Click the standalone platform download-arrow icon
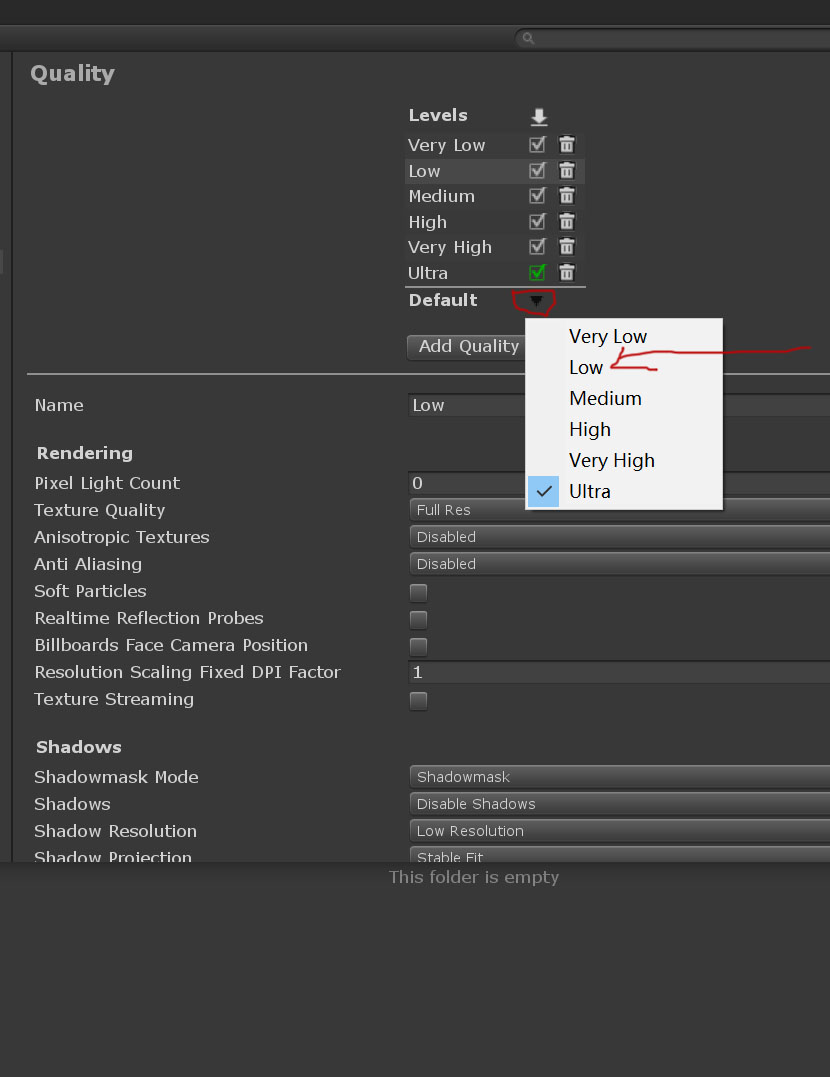This screenshot has height=1077, width=830. pos(539,117)
